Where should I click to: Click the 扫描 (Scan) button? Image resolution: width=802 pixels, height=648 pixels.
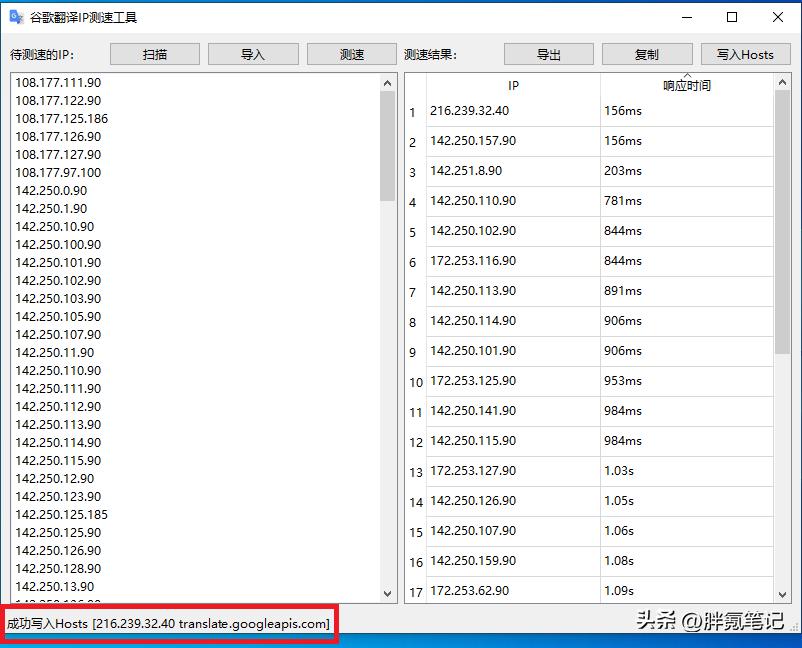pyautogui.click(x=154, y=54)
